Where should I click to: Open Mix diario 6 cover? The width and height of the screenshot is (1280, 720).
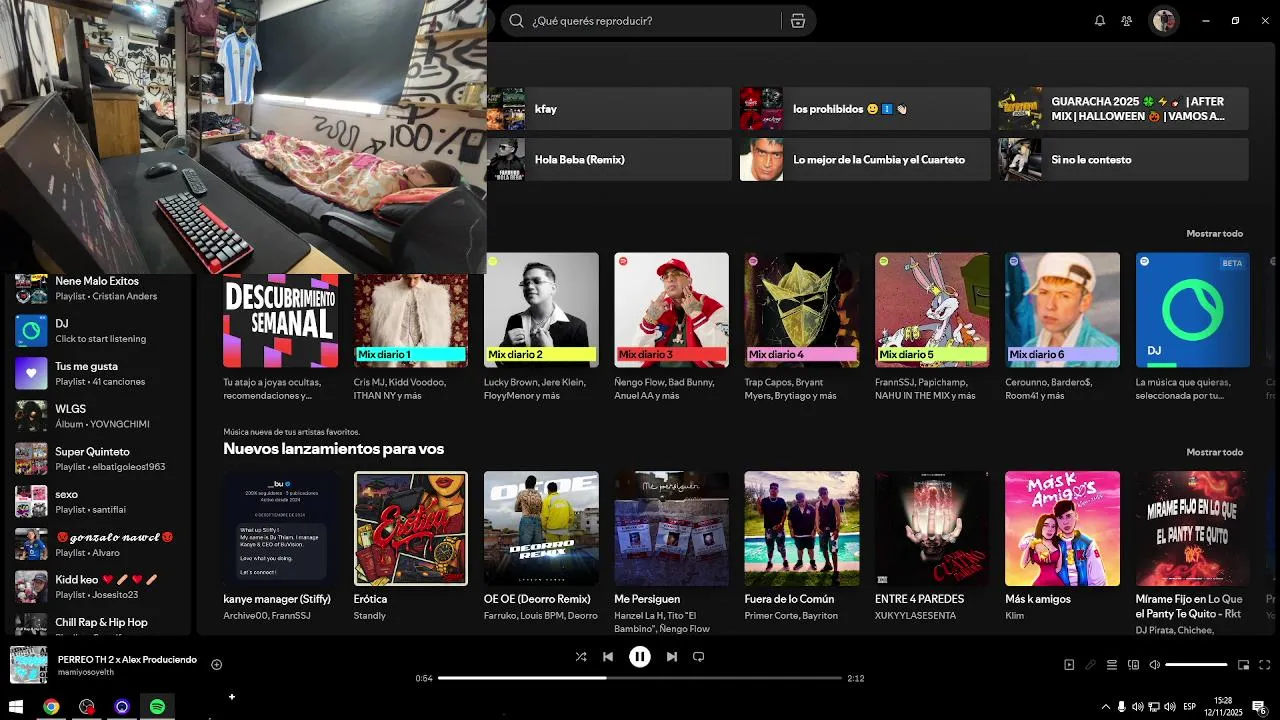[1062, 310]
